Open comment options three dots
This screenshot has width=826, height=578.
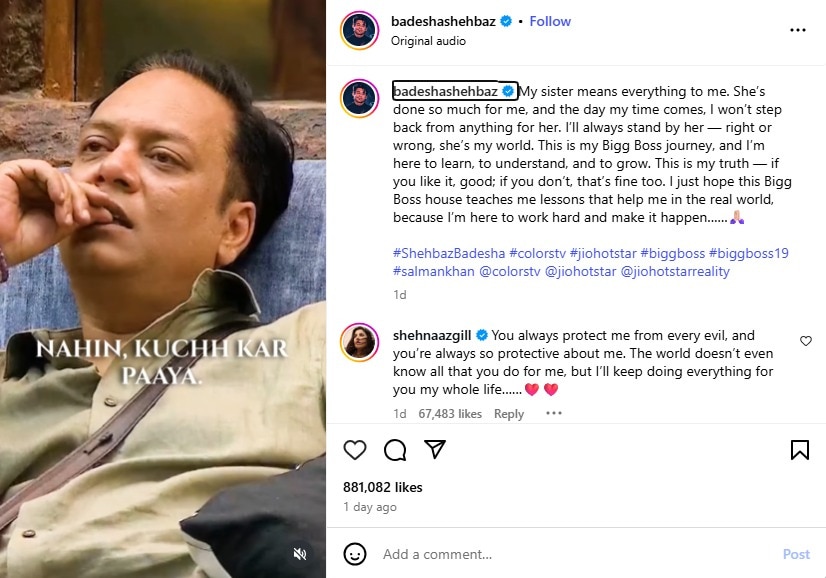pos(554,414)
